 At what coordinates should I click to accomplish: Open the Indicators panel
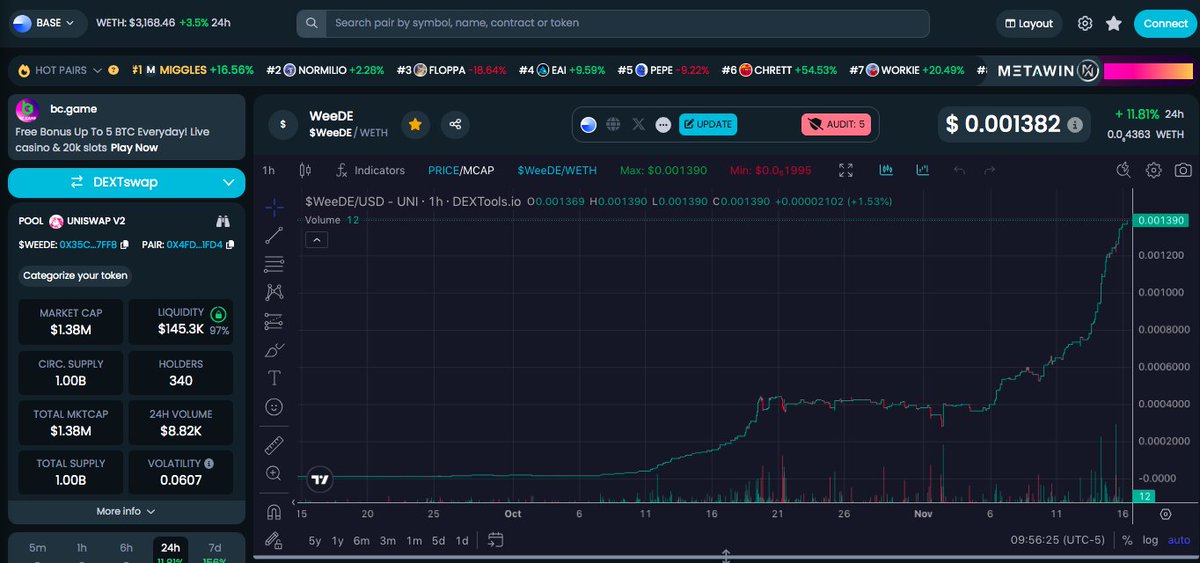(369, 170)
